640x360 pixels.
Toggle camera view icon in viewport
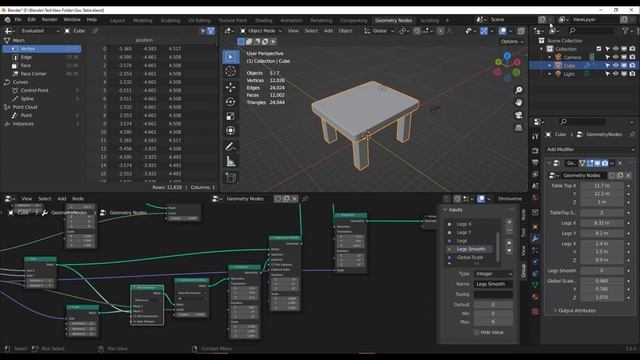pyautogui.click(x=518, y=115)
